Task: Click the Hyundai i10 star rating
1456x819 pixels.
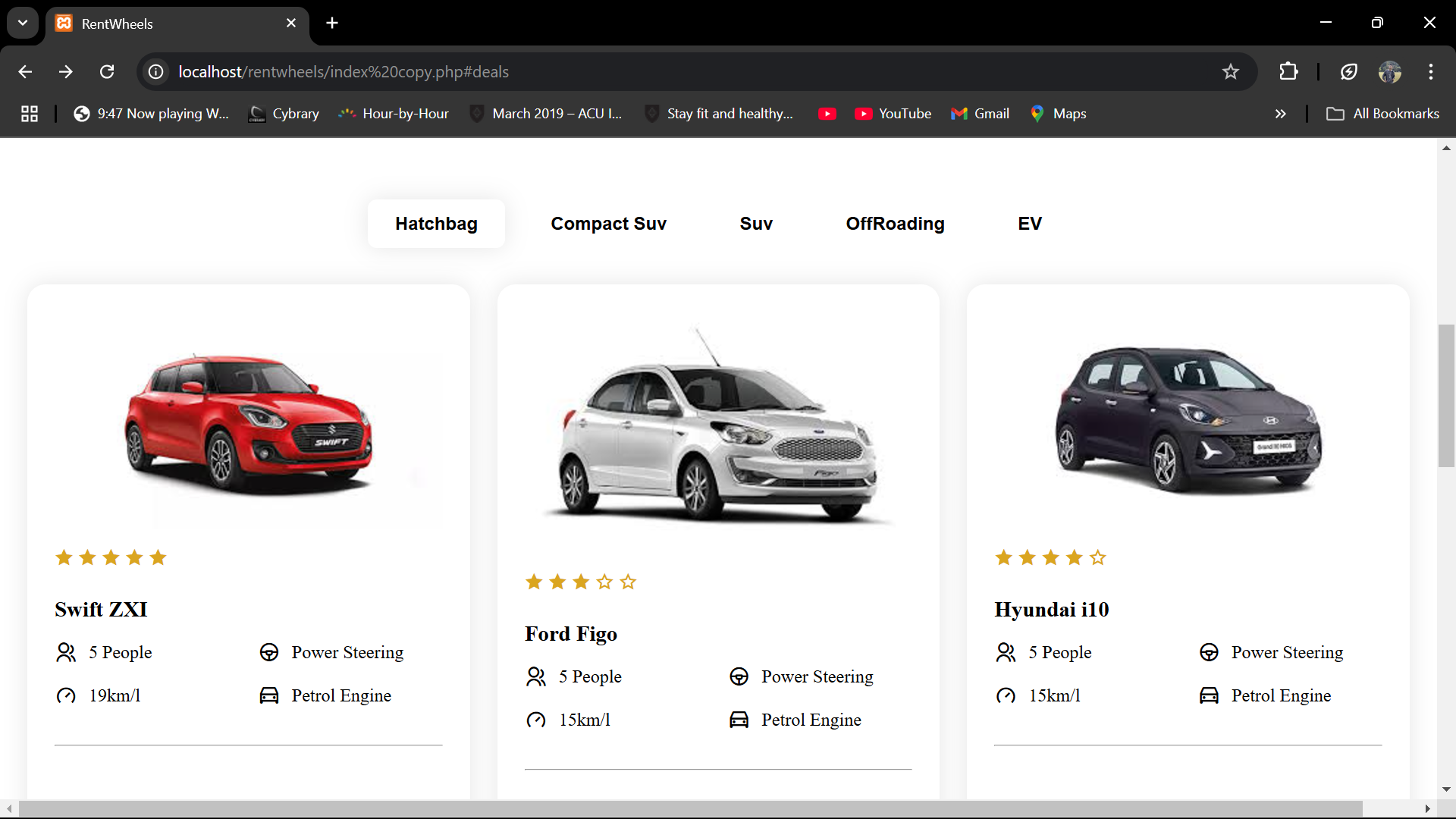Action: 1050,558
